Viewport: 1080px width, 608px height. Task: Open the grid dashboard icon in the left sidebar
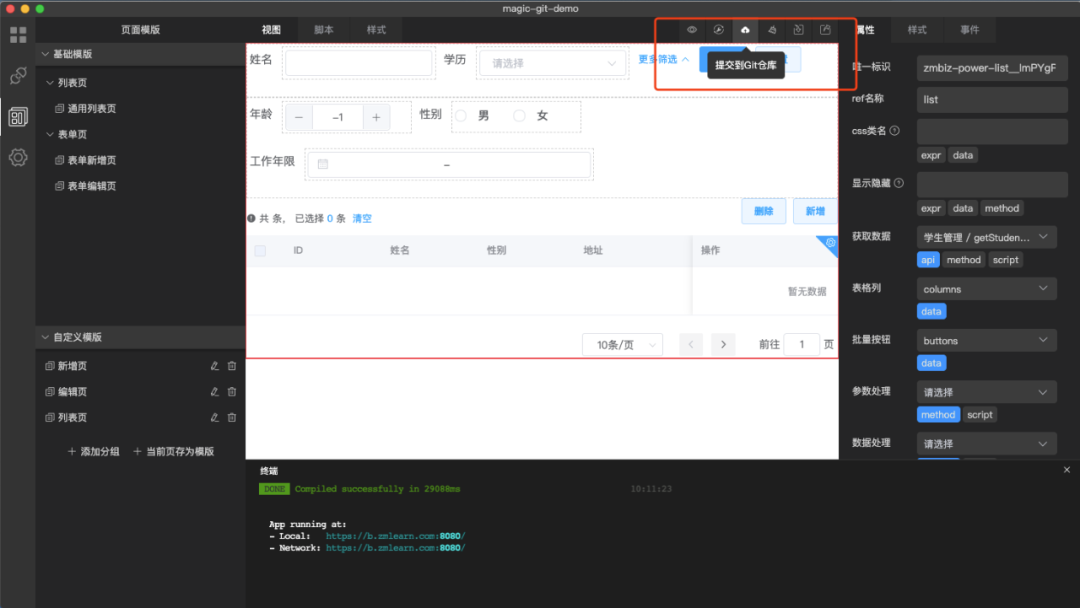(x=18, y=34)
